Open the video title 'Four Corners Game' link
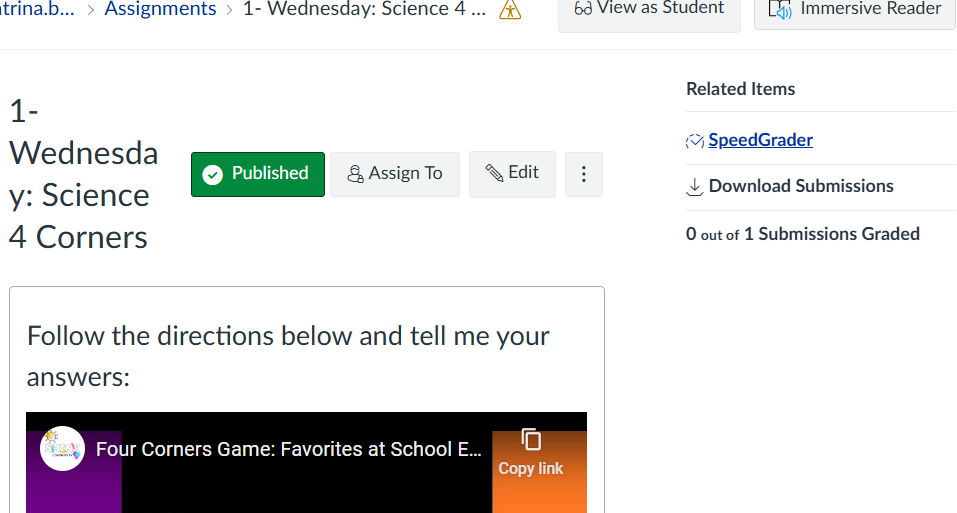Image resolution: width=957 pixels, height=513 pixels. (x=288, y=449)
